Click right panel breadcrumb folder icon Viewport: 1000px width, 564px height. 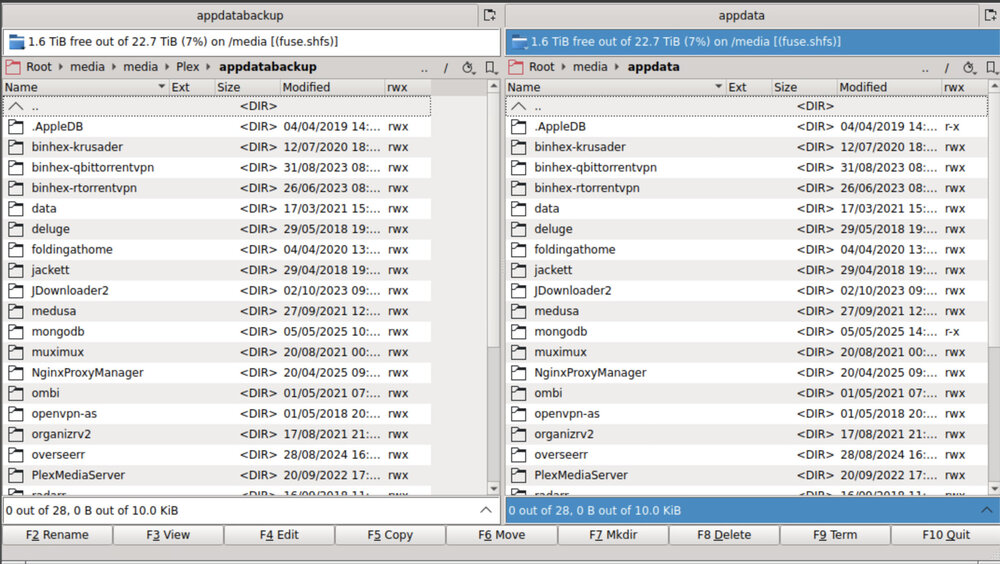point(516,67)
